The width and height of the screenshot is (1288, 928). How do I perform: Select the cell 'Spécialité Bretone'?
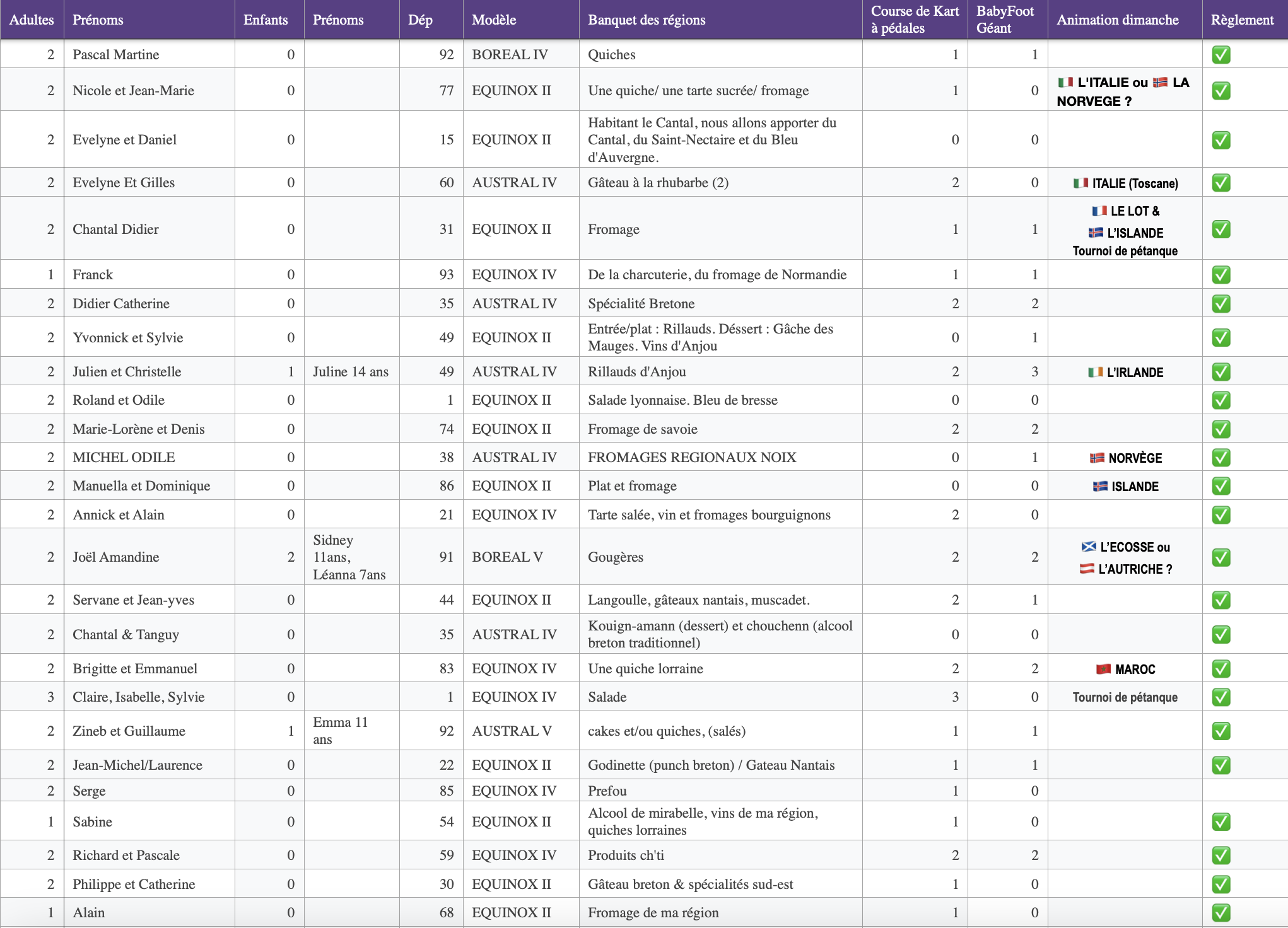point(721,304)
